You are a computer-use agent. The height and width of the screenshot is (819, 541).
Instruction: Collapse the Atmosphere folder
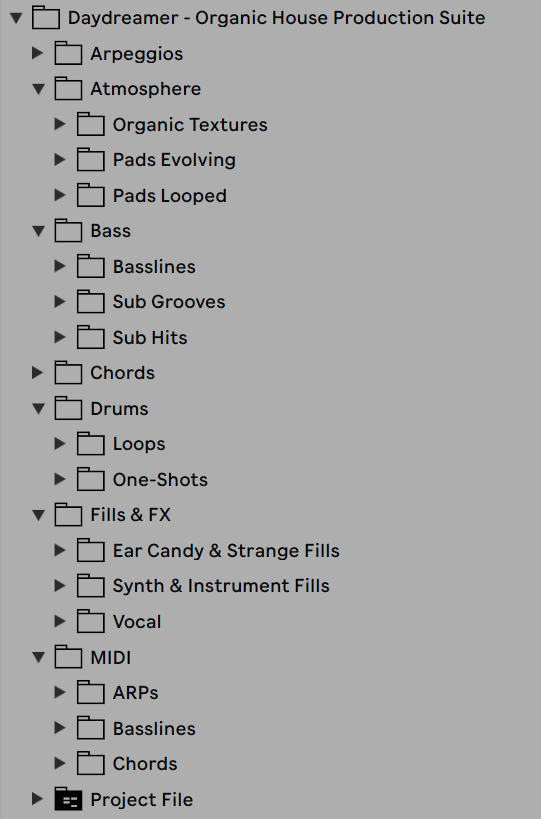38,89
